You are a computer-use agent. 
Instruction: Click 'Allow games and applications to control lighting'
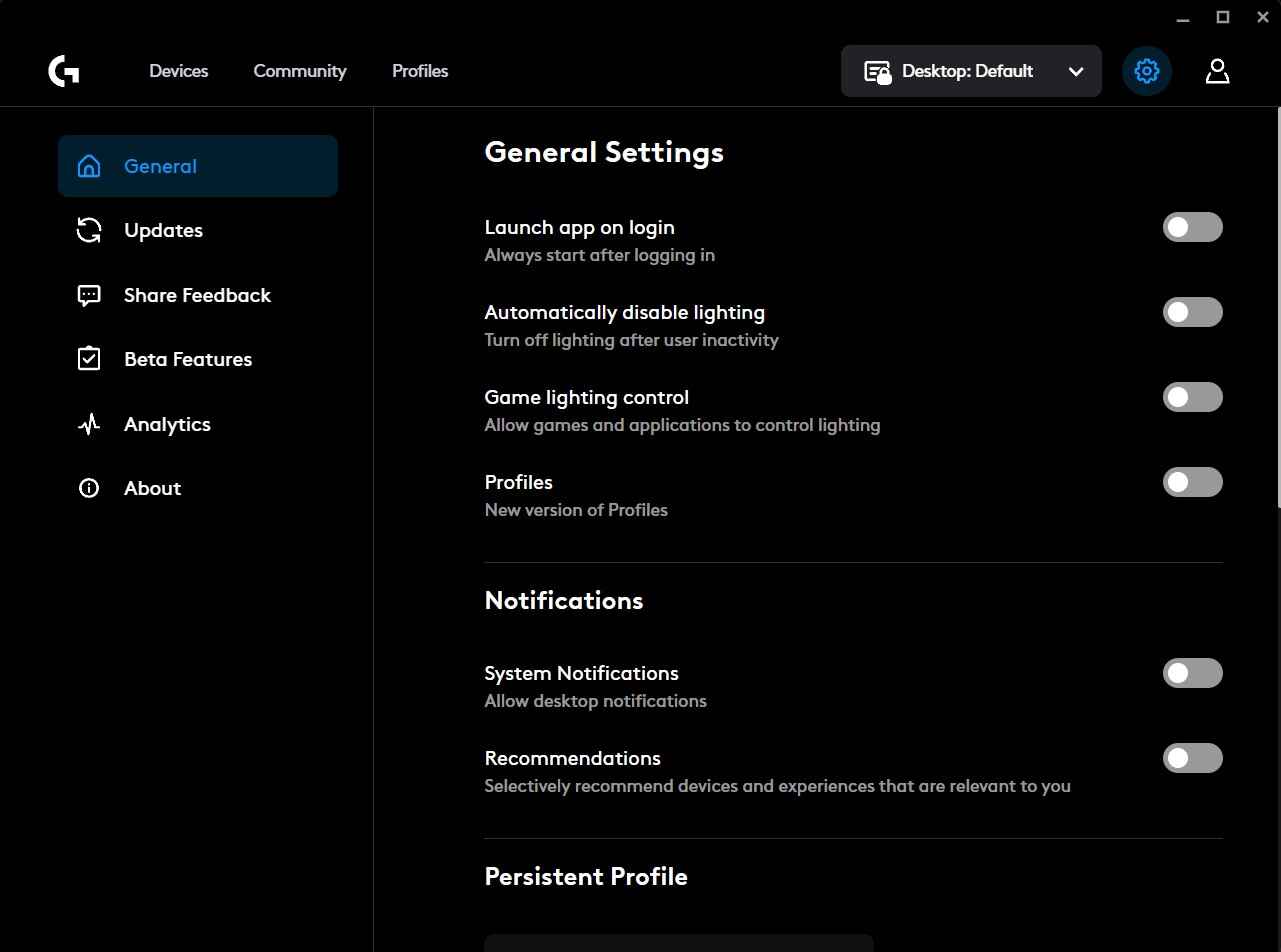[x=683, y=425]
